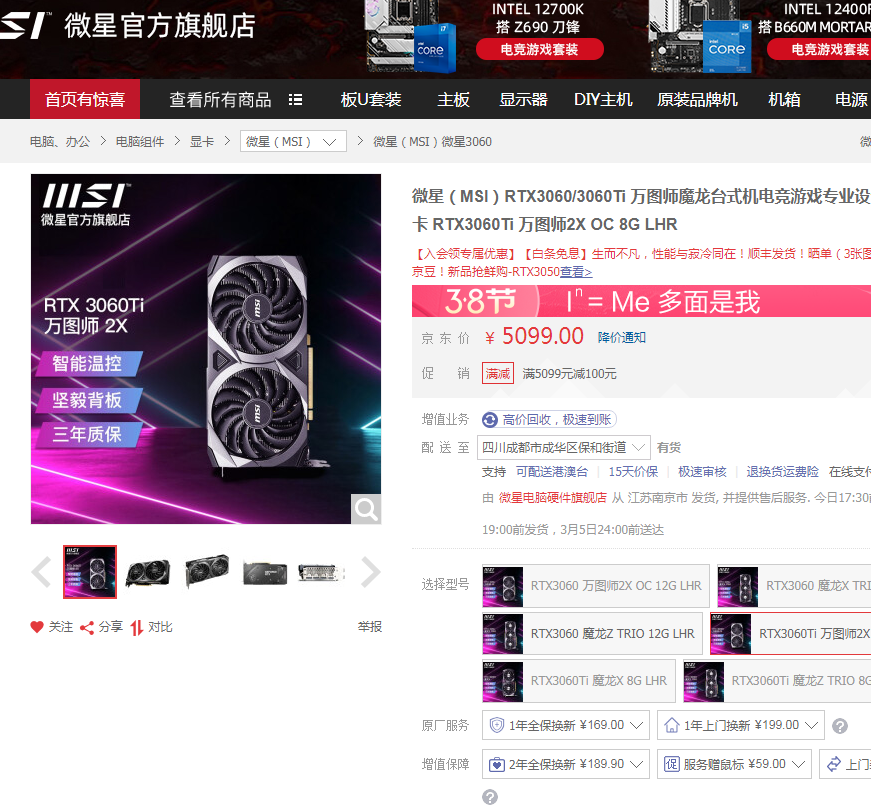871x808 pixels.
Task: Select the fifth thumbnail showing card ports
Action: tap(322, 572)
